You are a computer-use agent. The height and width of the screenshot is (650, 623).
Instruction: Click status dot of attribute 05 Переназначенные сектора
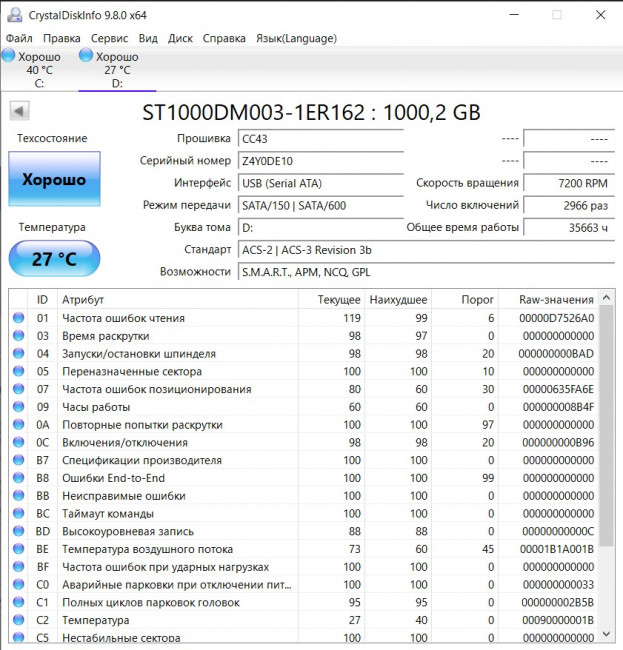18,371
